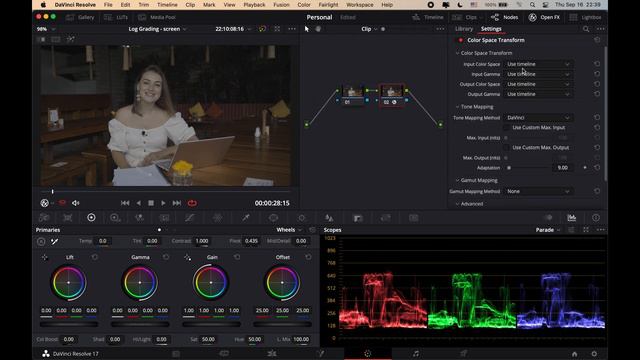Open the LUTs browser
640x360 pixels.
(x=116, y=17)
